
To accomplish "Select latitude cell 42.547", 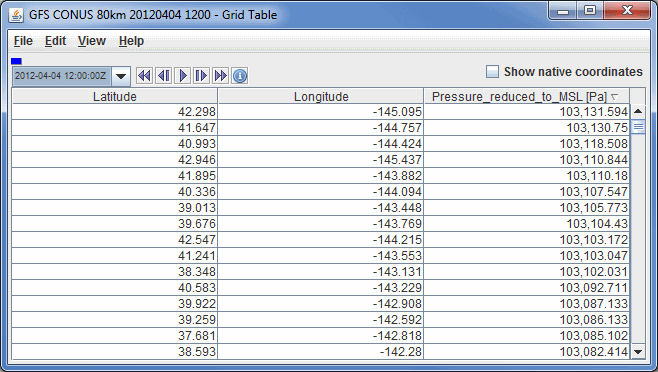I will (x=115, y=239).
